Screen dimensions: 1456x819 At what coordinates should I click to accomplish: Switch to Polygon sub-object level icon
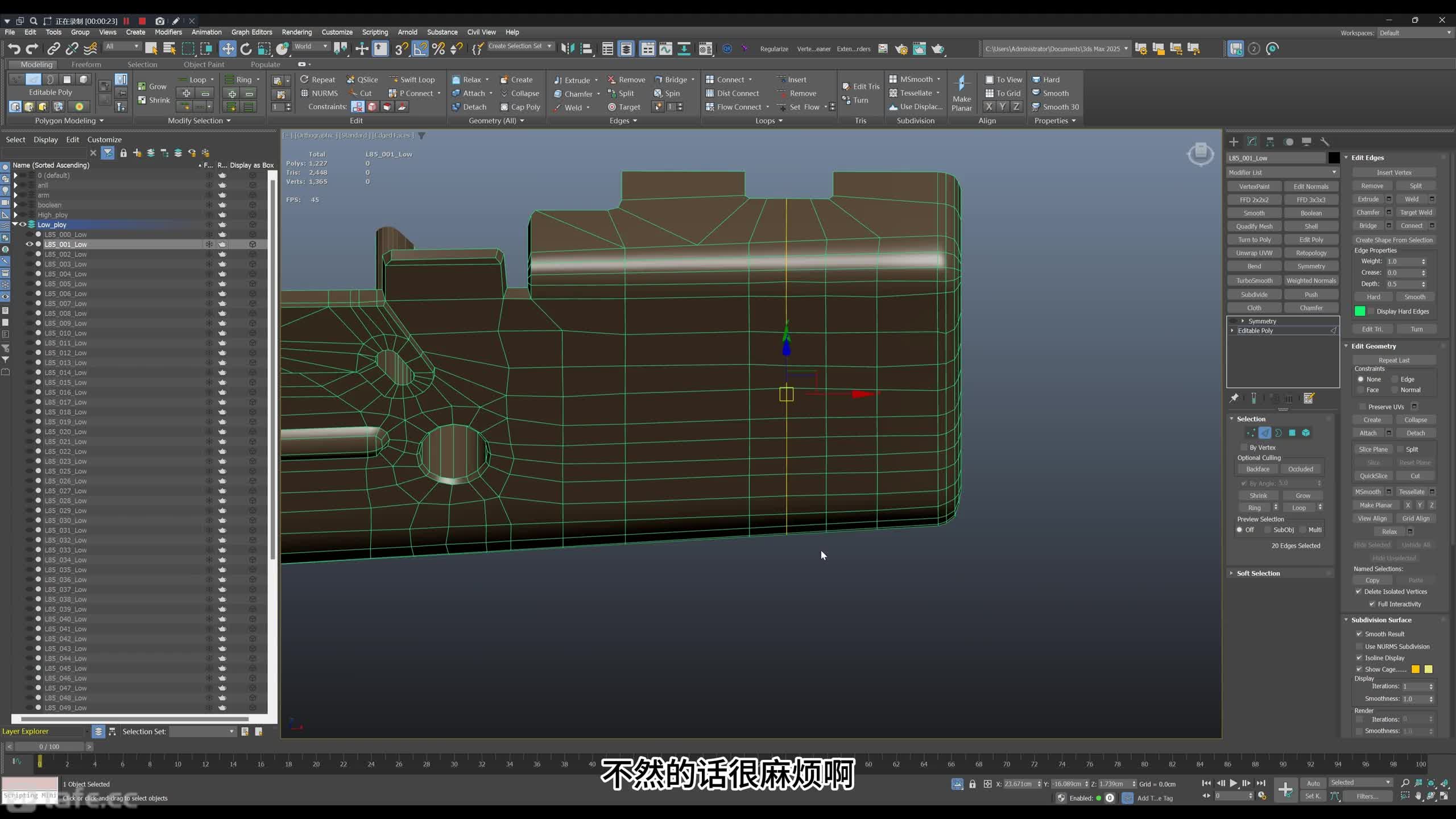(x=1292, y=433)
